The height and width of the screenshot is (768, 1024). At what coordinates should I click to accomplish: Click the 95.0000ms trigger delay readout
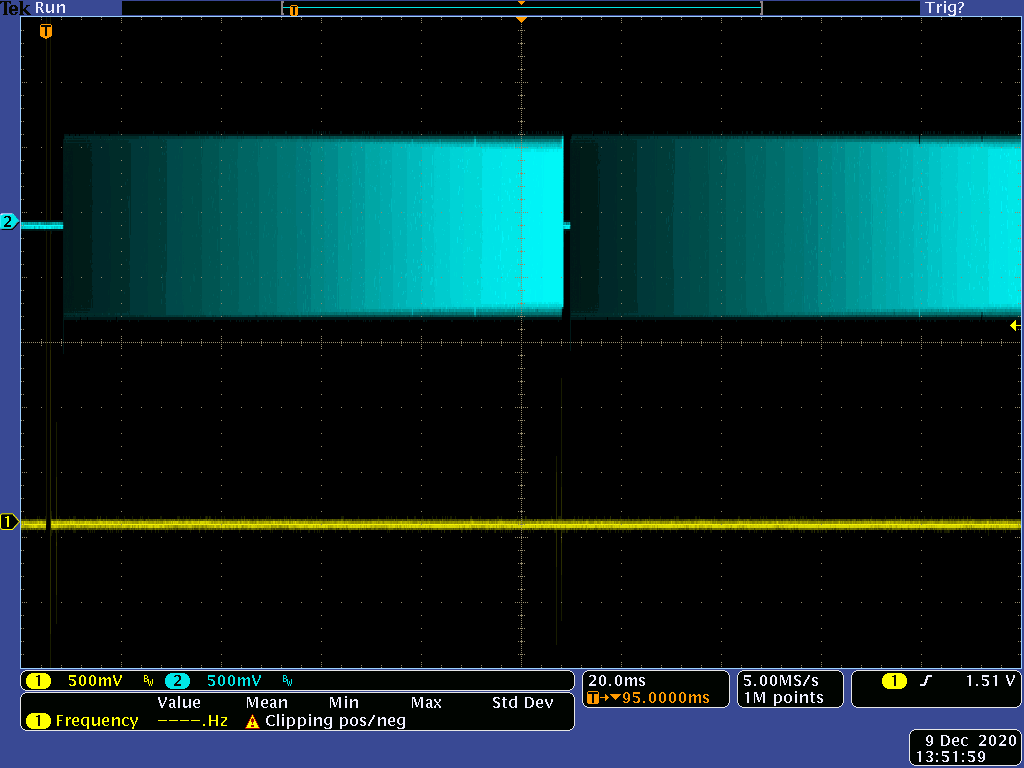(x=665, y=698)
